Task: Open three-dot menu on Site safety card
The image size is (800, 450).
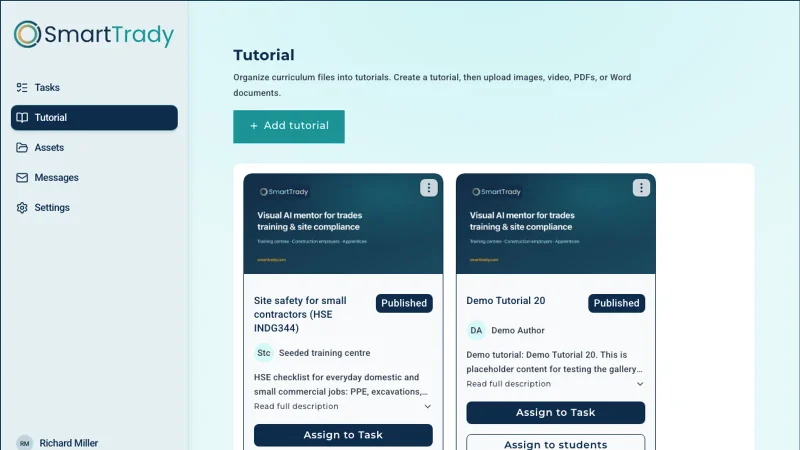Action: 429,188
